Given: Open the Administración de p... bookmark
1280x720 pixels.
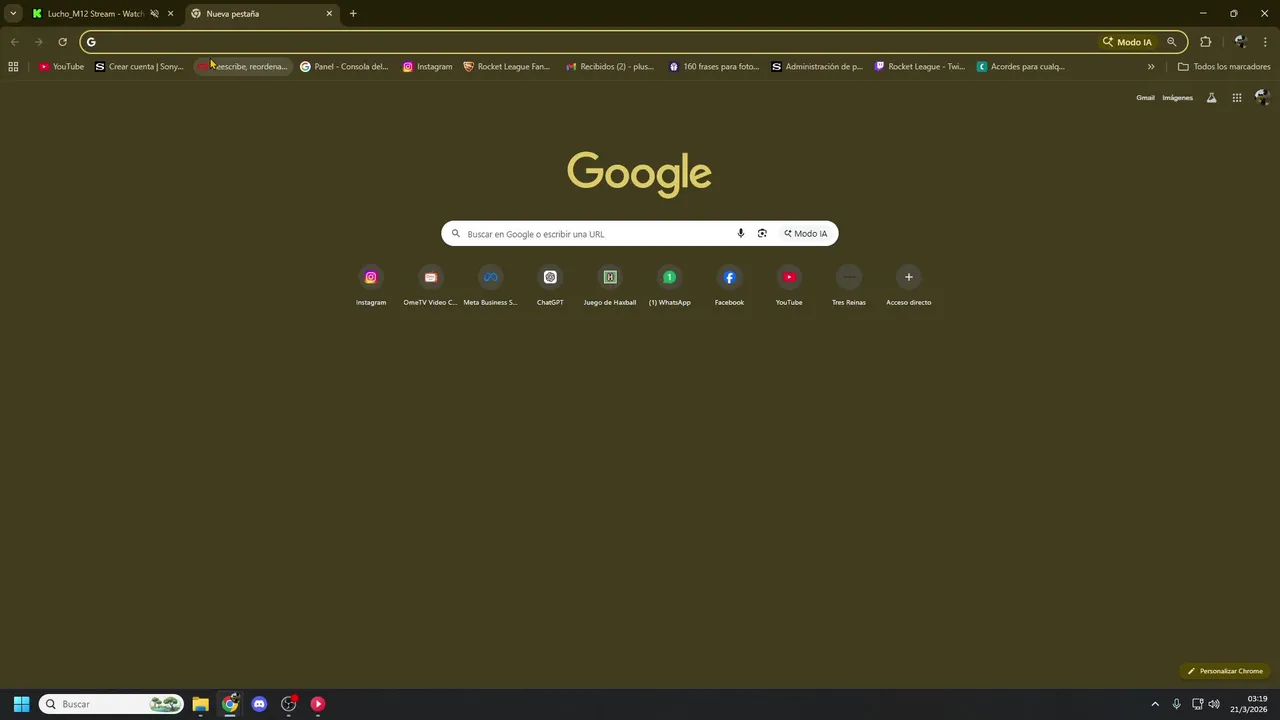Looking at the screenshot, I should coord(817,66).
